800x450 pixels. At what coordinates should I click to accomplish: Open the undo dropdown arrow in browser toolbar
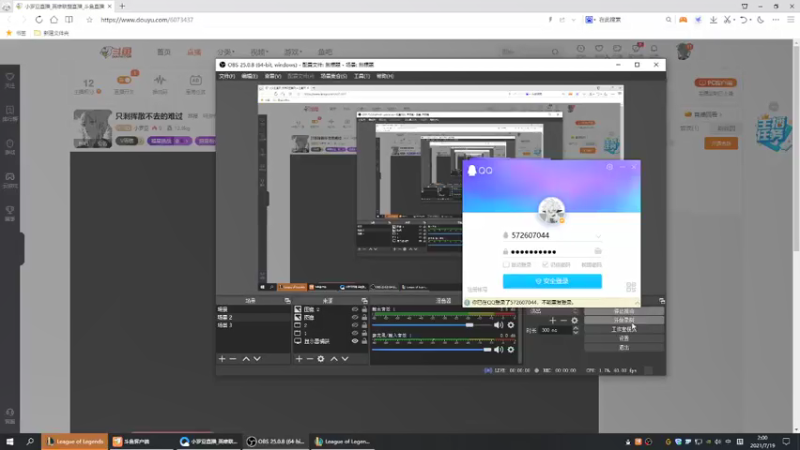[x=750, y=20]
